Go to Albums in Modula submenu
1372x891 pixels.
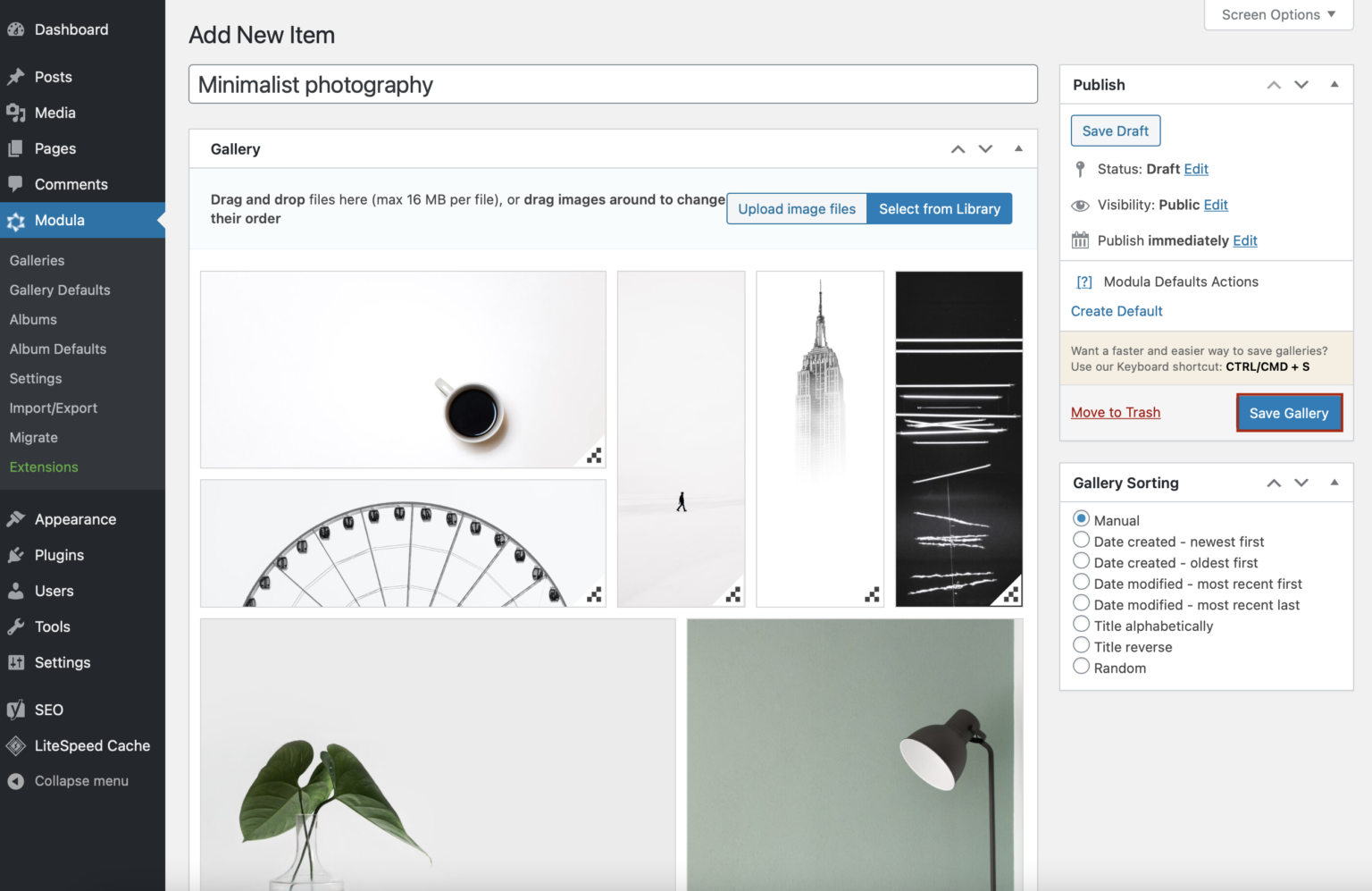[x=33, y=320]
